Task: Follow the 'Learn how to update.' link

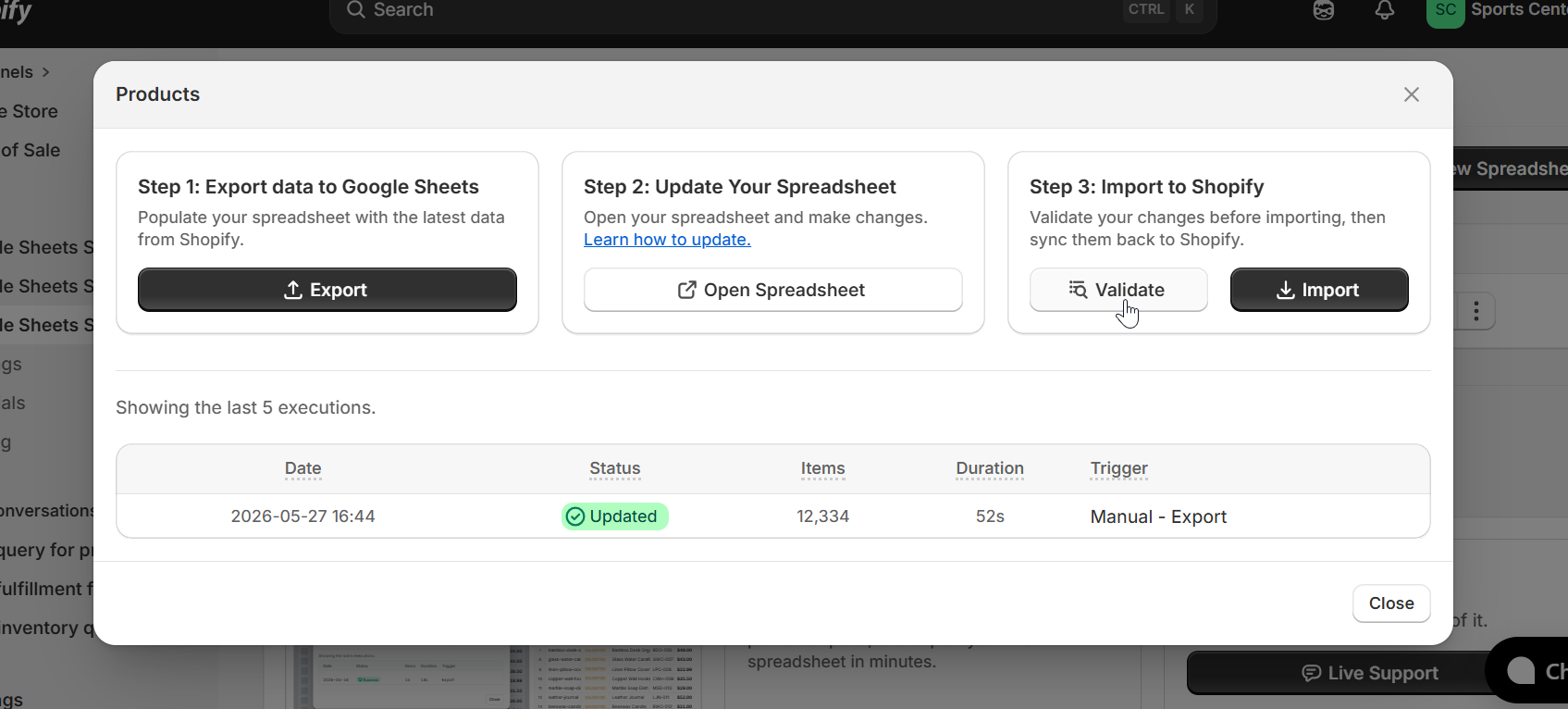Action: click(667, 240)
